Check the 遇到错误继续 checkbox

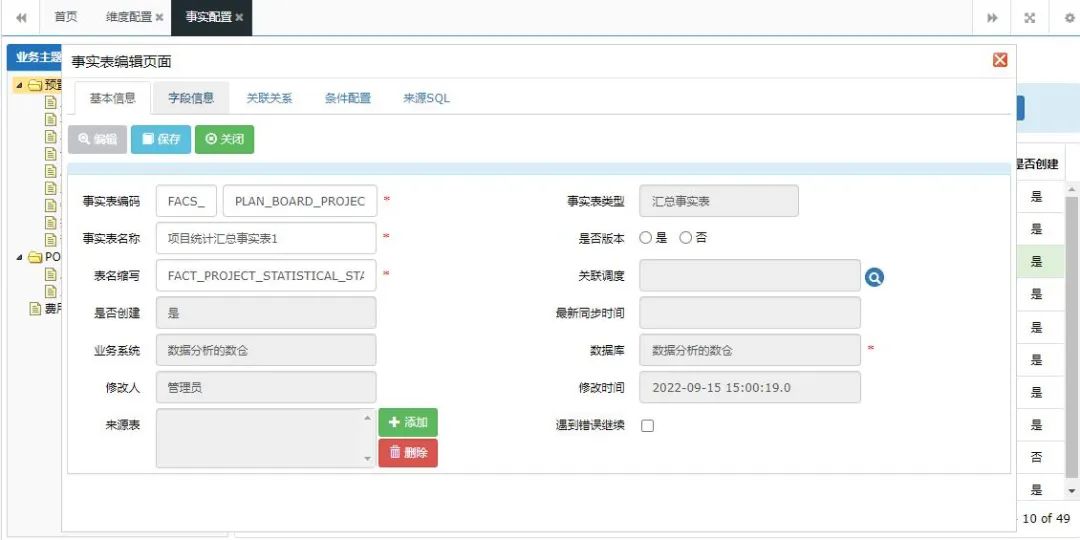(x=647, y=426)
